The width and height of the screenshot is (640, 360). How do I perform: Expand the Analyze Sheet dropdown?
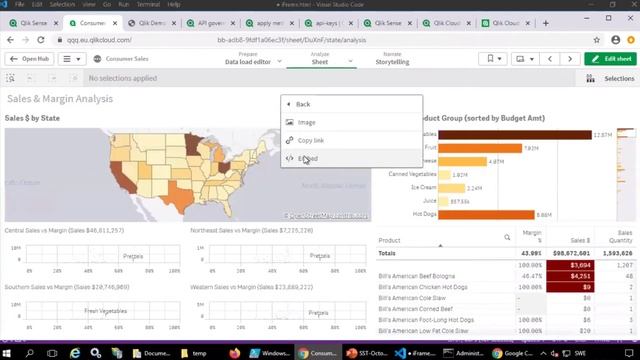350,62
